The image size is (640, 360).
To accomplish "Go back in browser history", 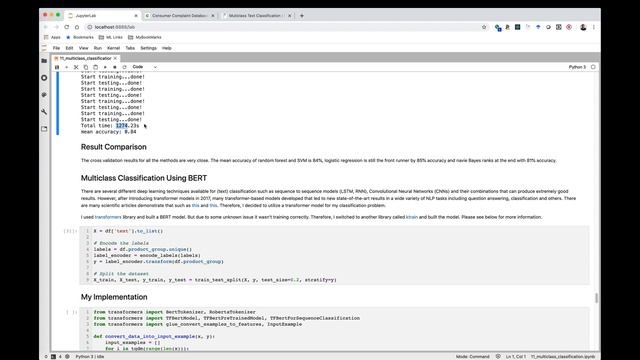I will pos(46,27).
